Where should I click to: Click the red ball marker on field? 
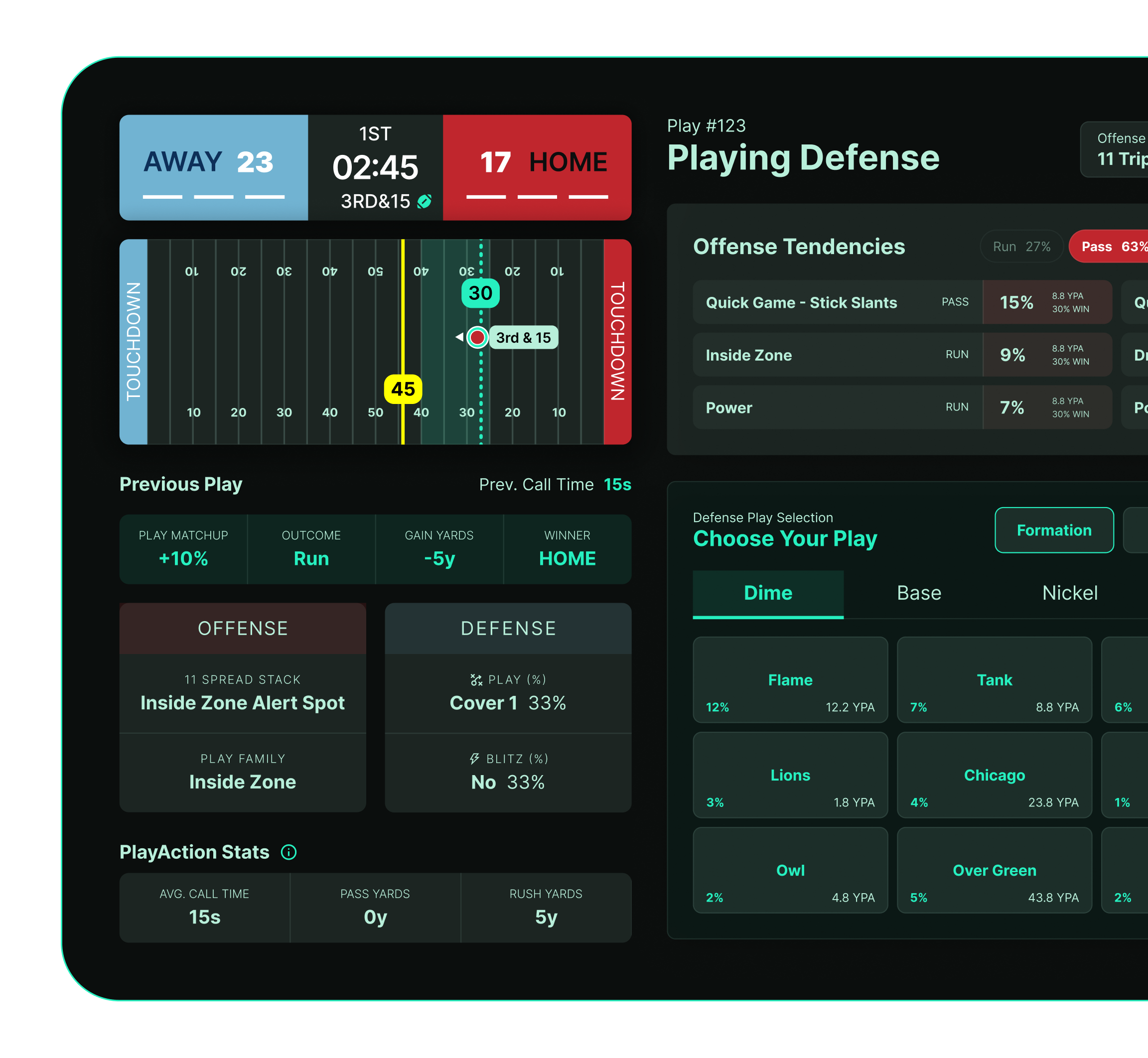[477, 337]
